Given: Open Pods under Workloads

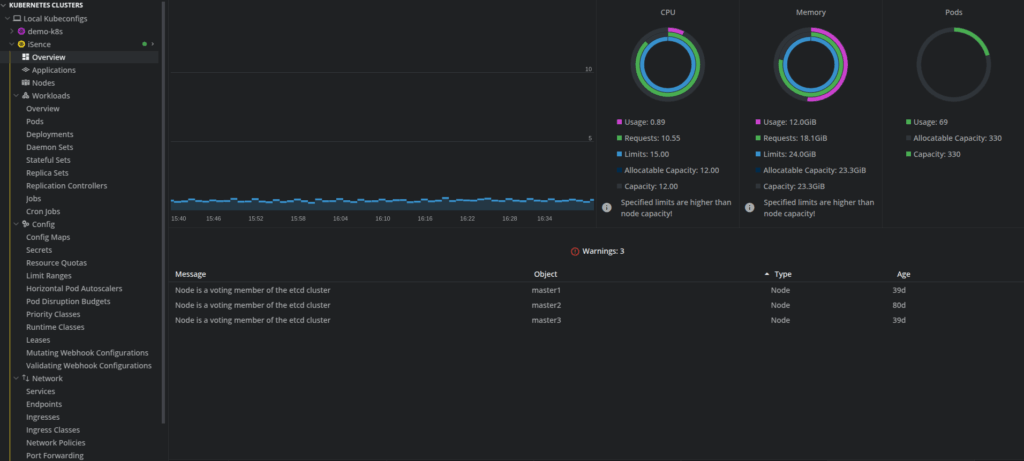Looking at the screenshot, I should click(35, 121).
